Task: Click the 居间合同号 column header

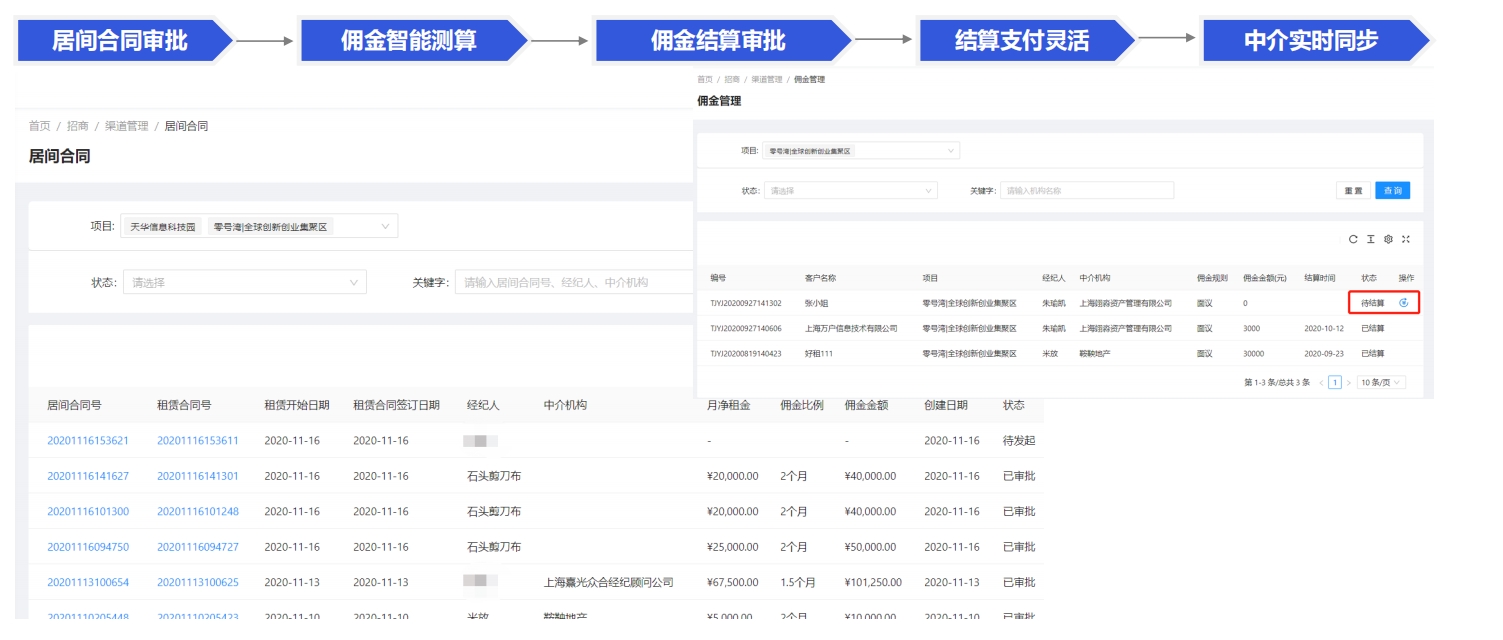Action: point(74,405)
